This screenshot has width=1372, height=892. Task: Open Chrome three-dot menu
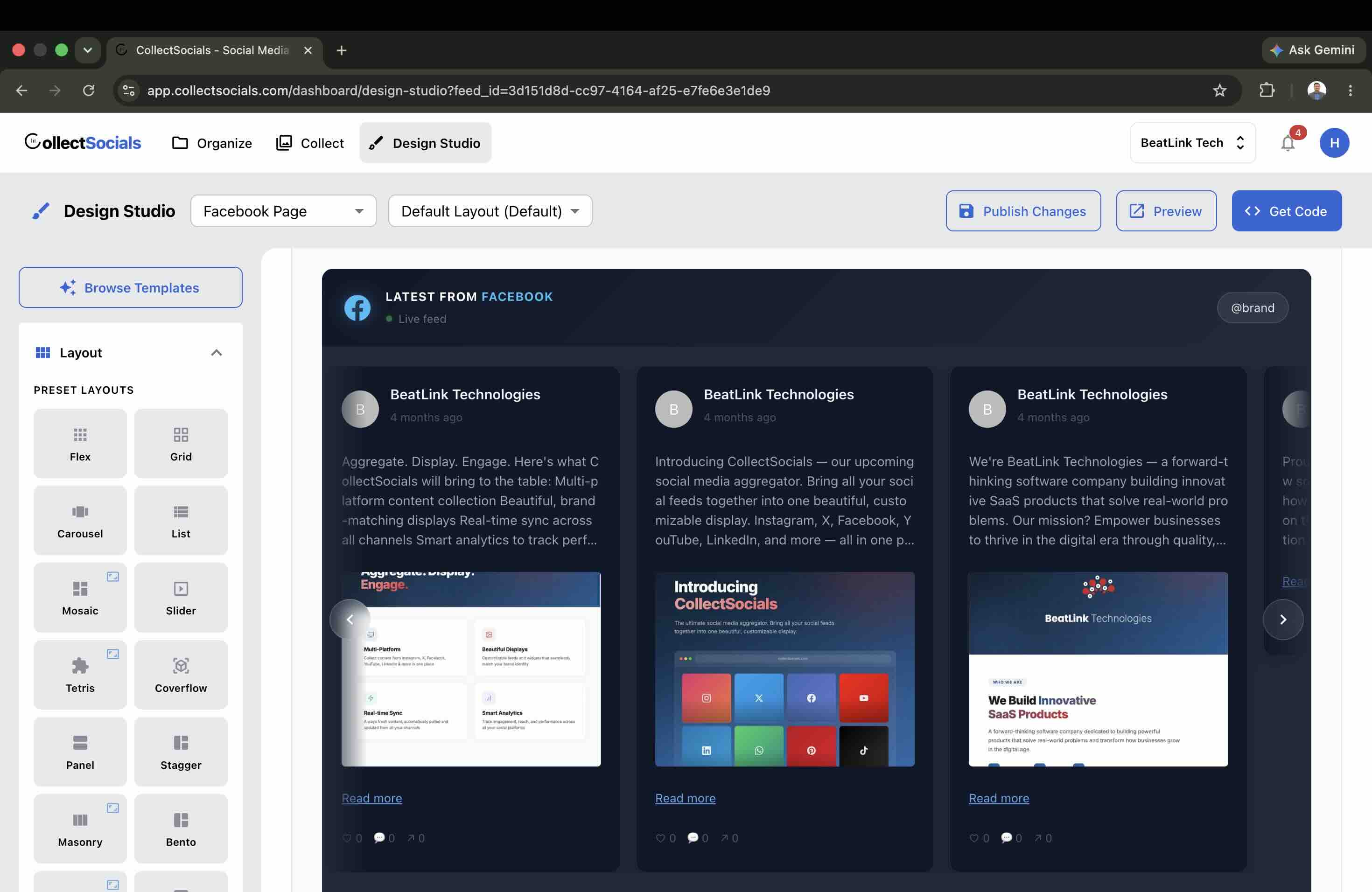pyautogui.click(x=1350, y=91)
